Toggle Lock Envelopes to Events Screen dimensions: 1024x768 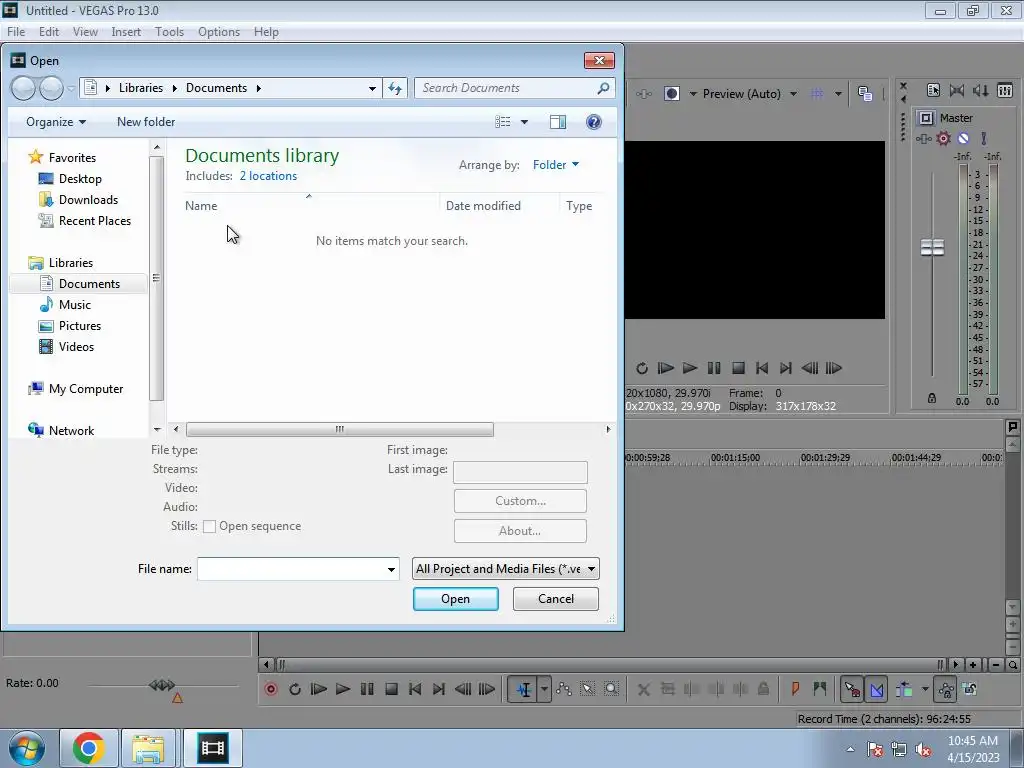pos(946,689)
